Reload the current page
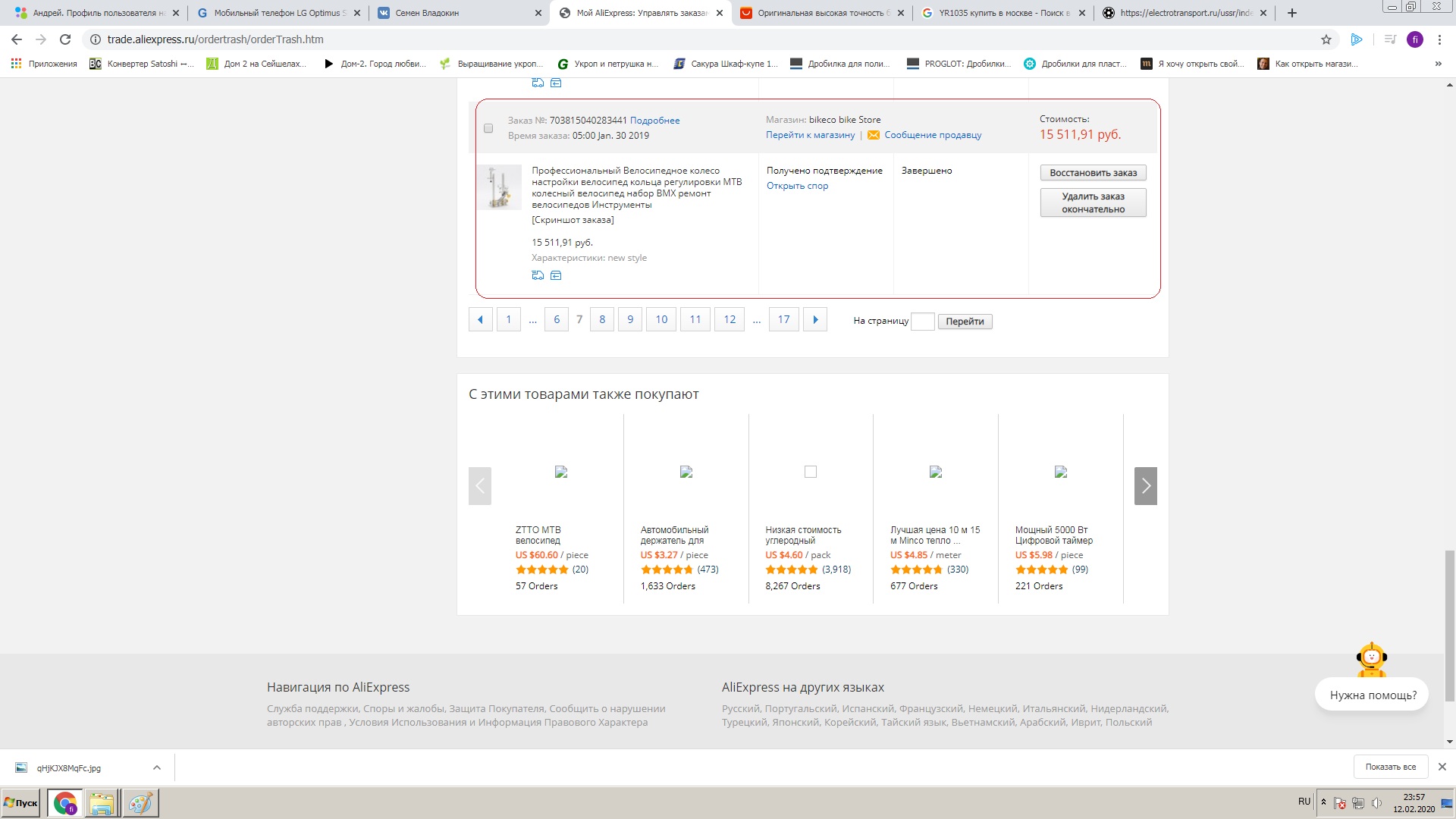This screenshot has height=819, width=1456. [65, 39]
